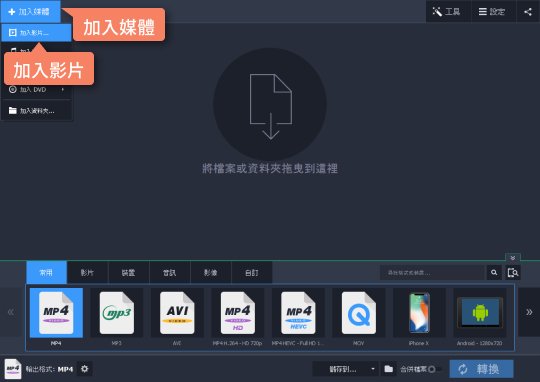Open the output folder icon
The width and height of the screenshot is (540, 382).
click(x=388, y=369)
